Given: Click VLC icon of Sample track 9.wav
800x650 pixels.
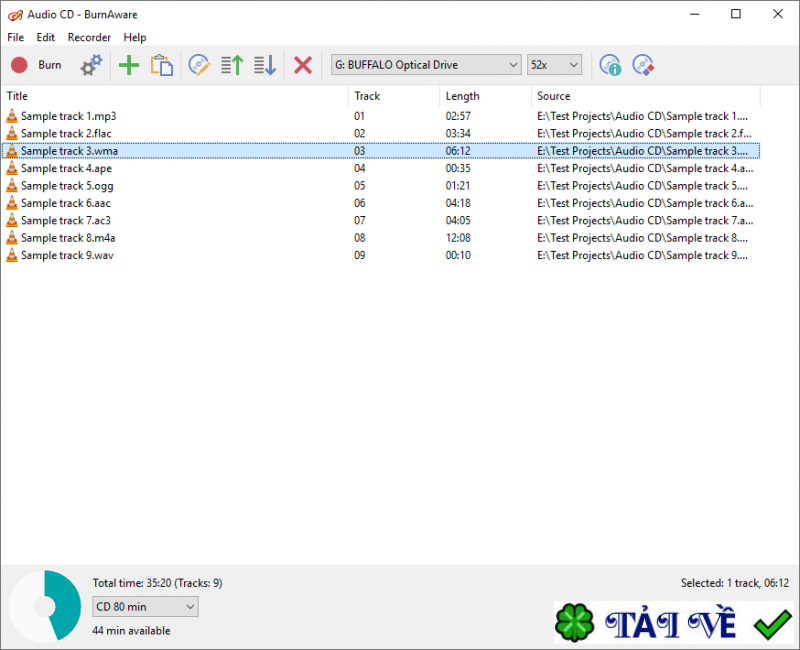Looking at the screenshot, I should coord(12,255).
